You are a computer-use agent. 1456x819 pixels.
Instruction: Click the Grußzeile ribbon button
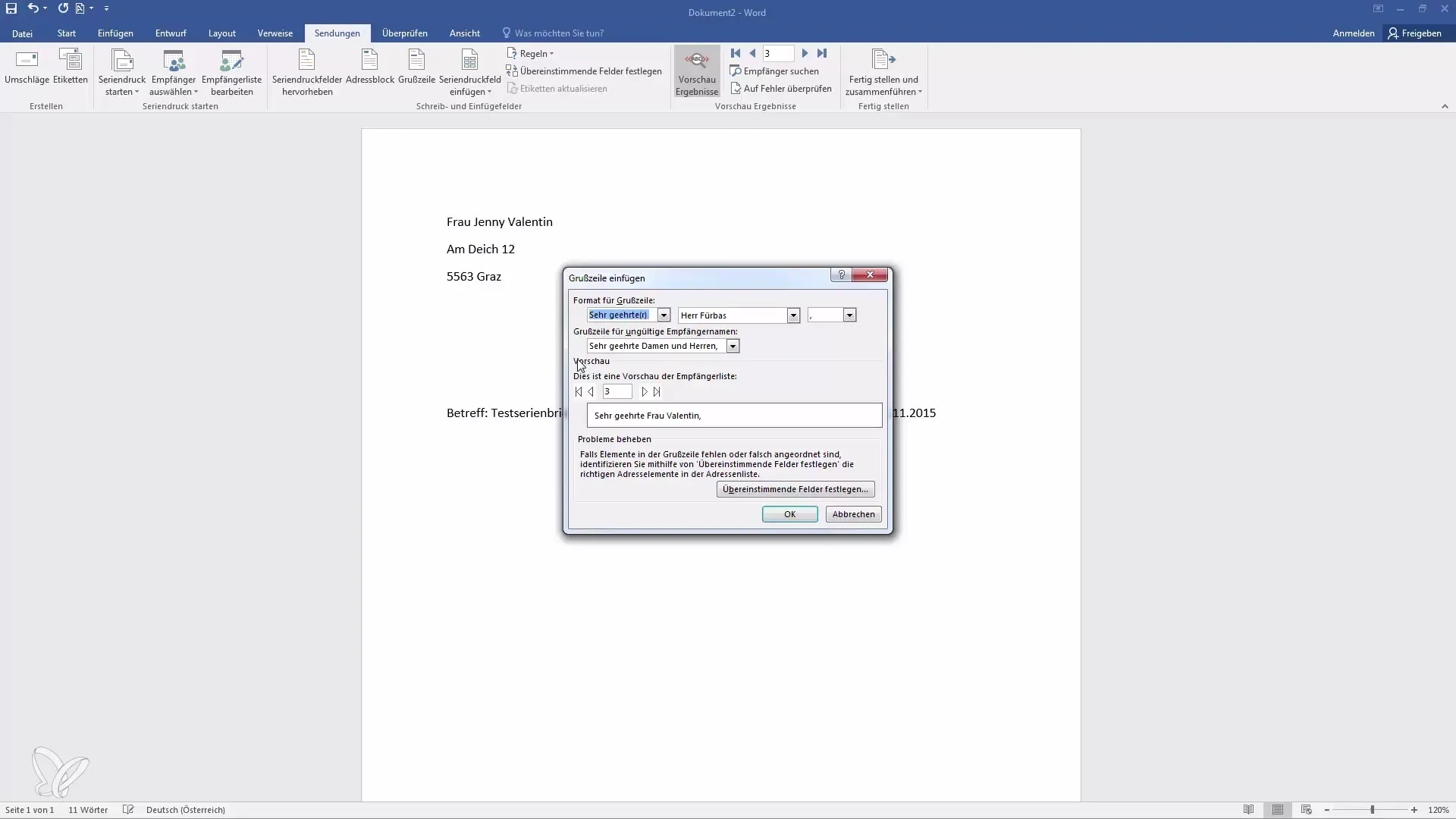click(416, 67)
